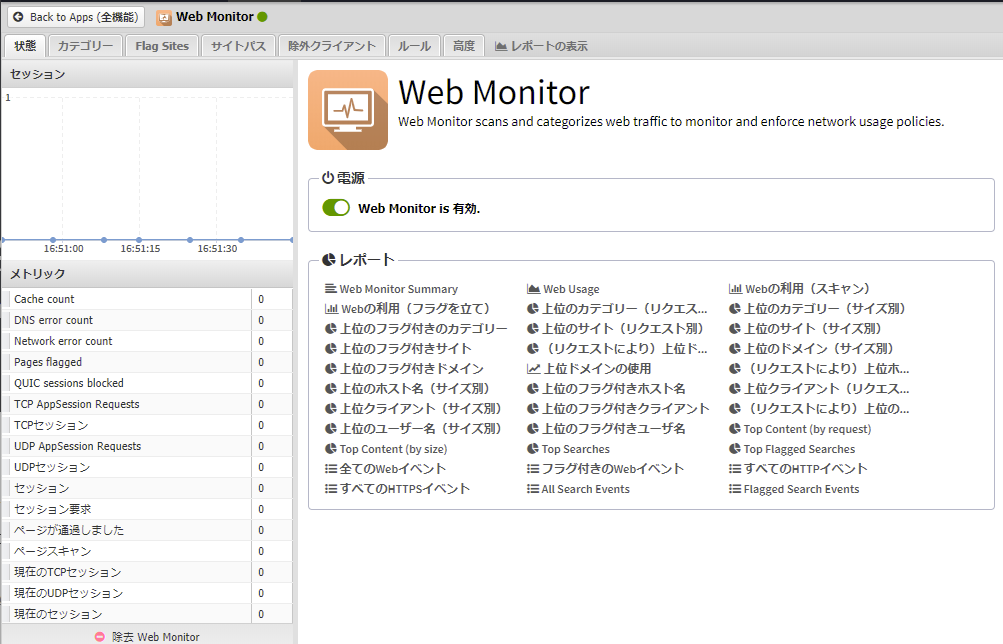The image size is (1003, 644).
Task: Select the ルール tab
Action: (414, 46)
